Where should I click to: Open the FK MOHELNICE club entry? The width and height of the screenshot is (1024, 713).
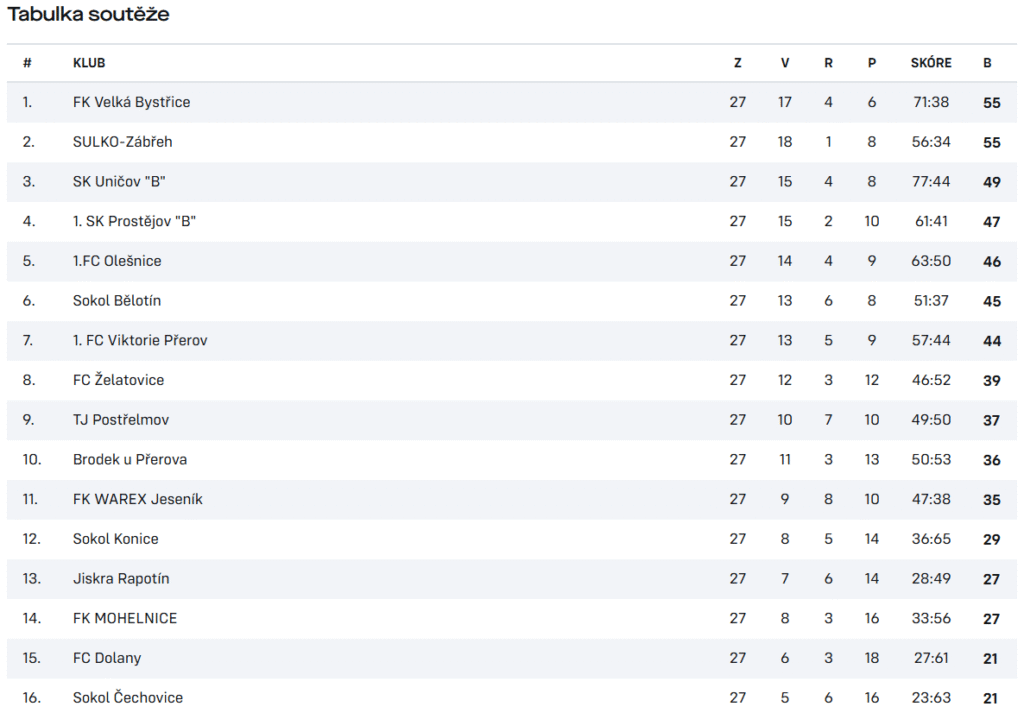tap(125, 618)
